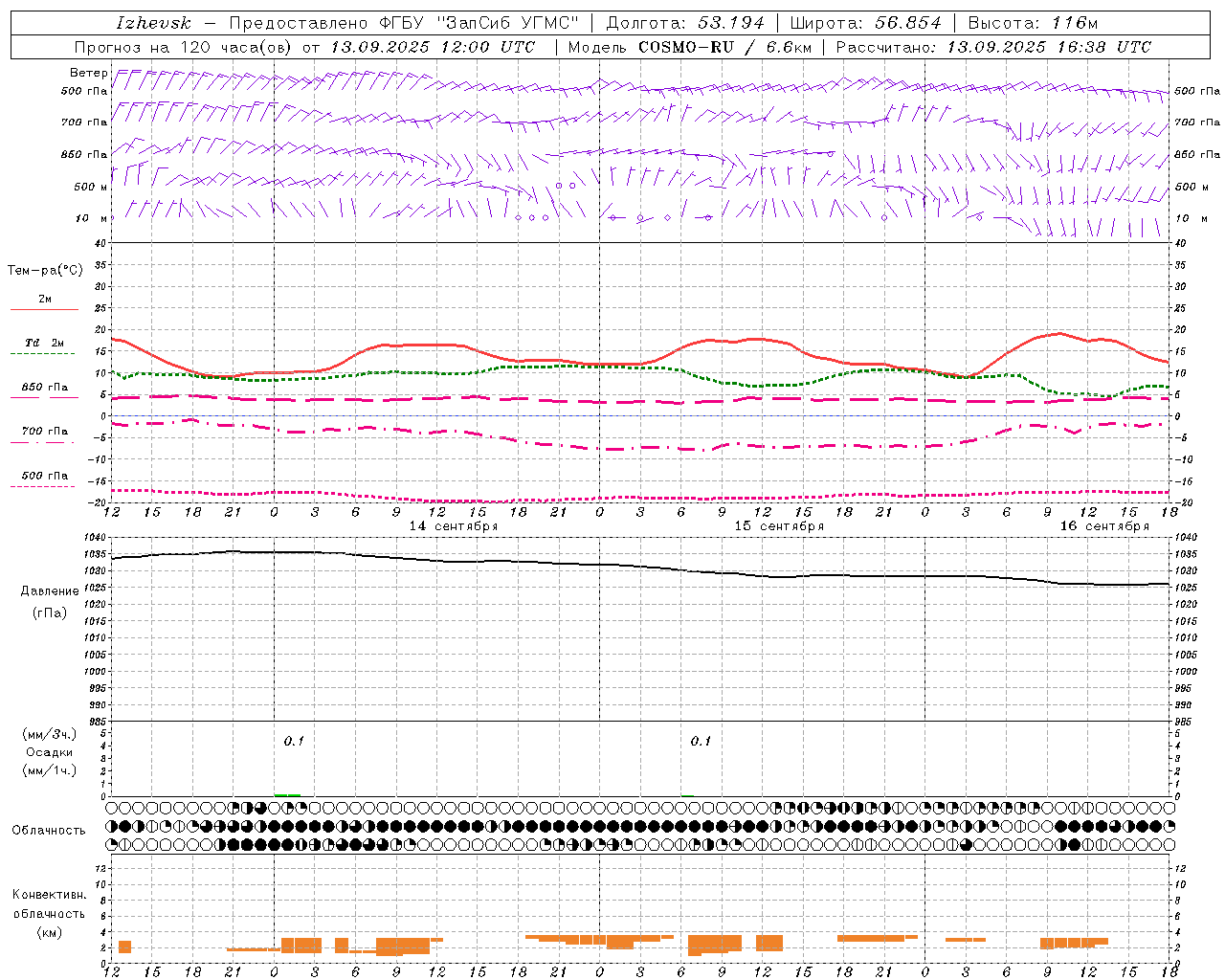Viewport: 1225px width, 980px height.
Task: Click the '16 сентября' date label
Action: [x=1104, y=525]
